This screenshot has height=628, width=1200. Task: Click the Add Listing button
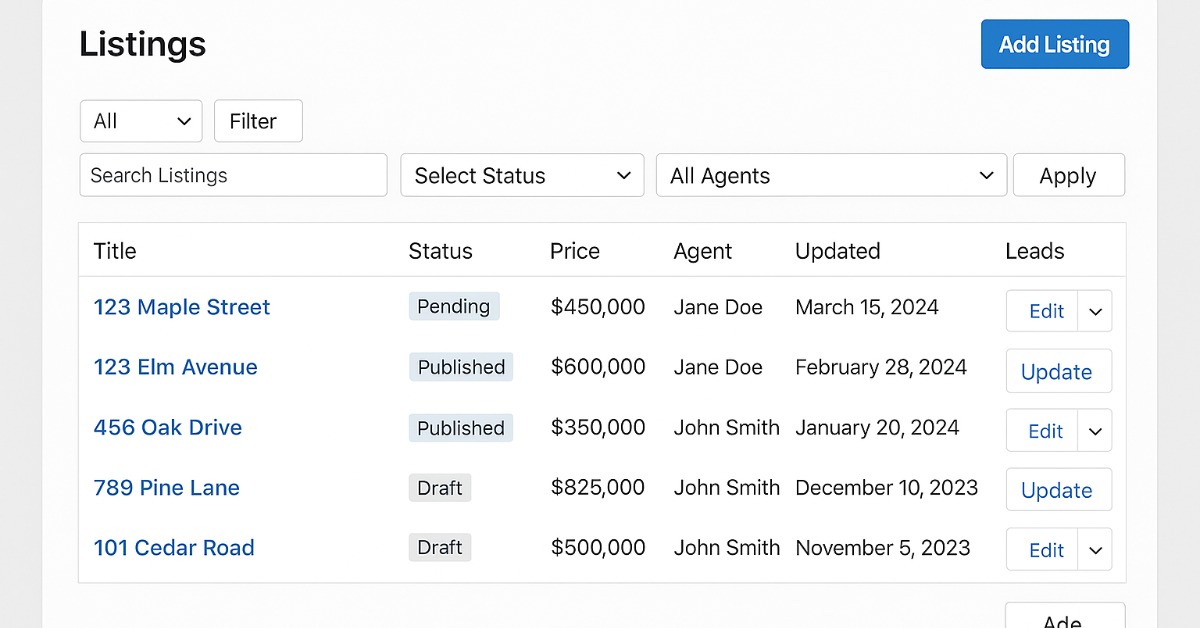[x=1054, y=44]
